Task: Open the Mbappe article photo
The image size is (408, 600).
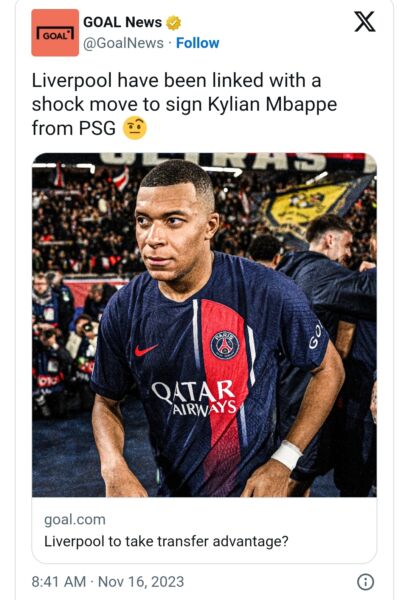Action: 204,324
